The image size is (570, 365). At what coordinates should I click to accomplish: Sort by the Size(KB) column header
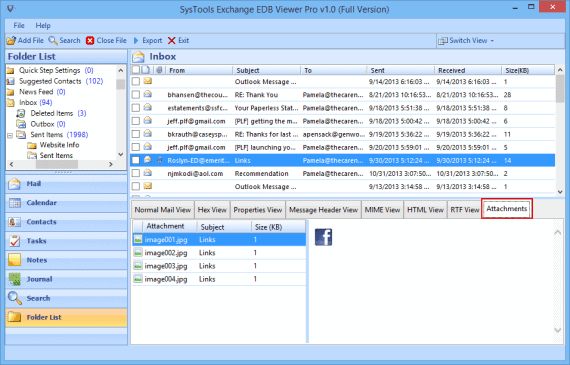coord(528,70)
